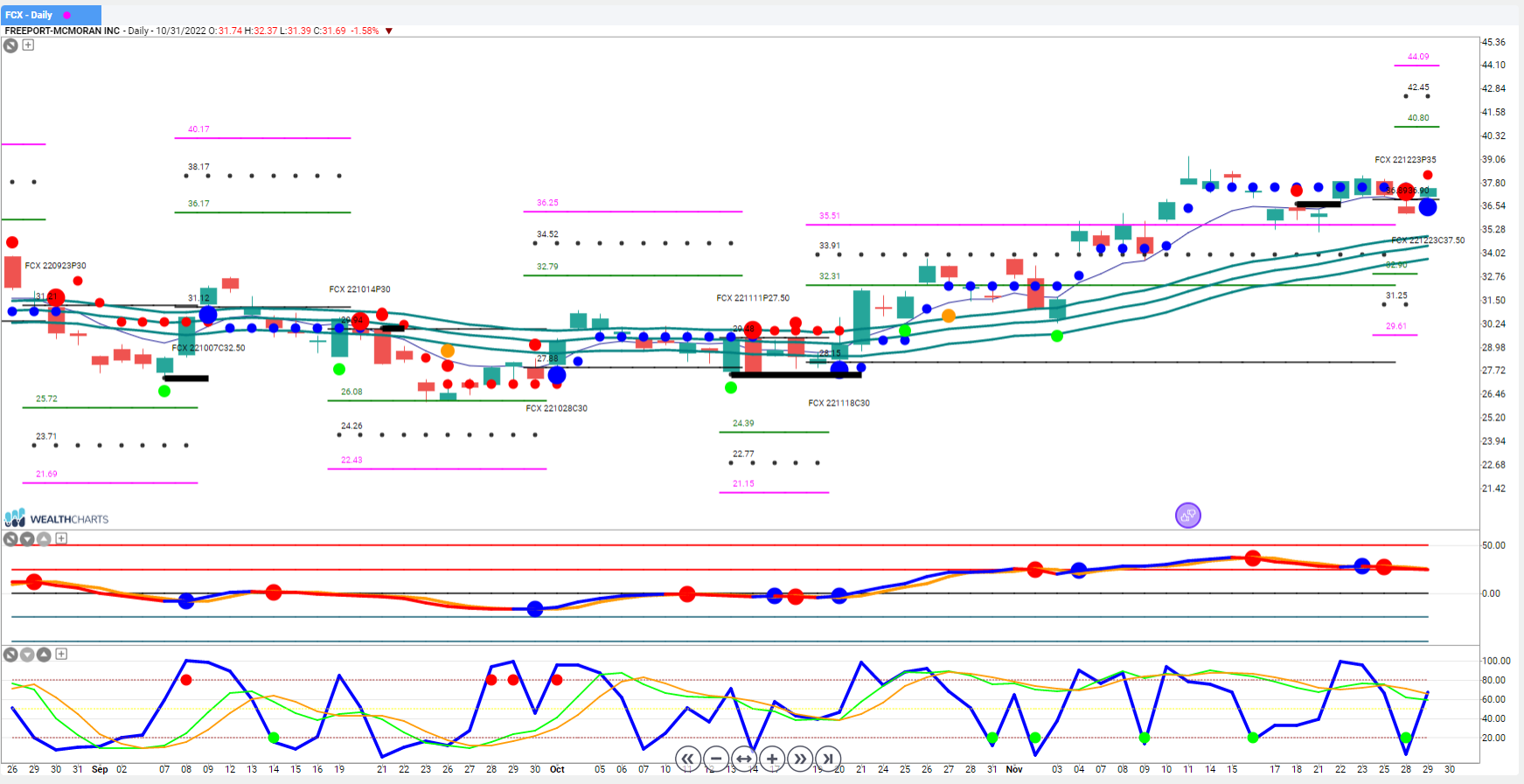Viewport: 1524px width, 784px height.
Task: Hide indicator in the middle oscillator panel
Action: coord(10,539)
